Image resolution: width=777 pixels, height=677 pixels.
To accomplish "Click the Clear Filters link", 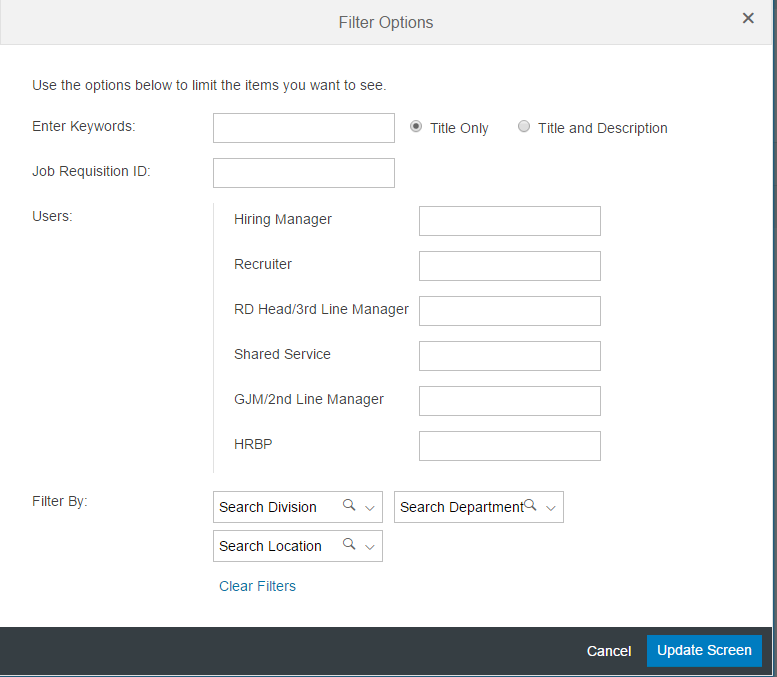I will pos(257,586).
